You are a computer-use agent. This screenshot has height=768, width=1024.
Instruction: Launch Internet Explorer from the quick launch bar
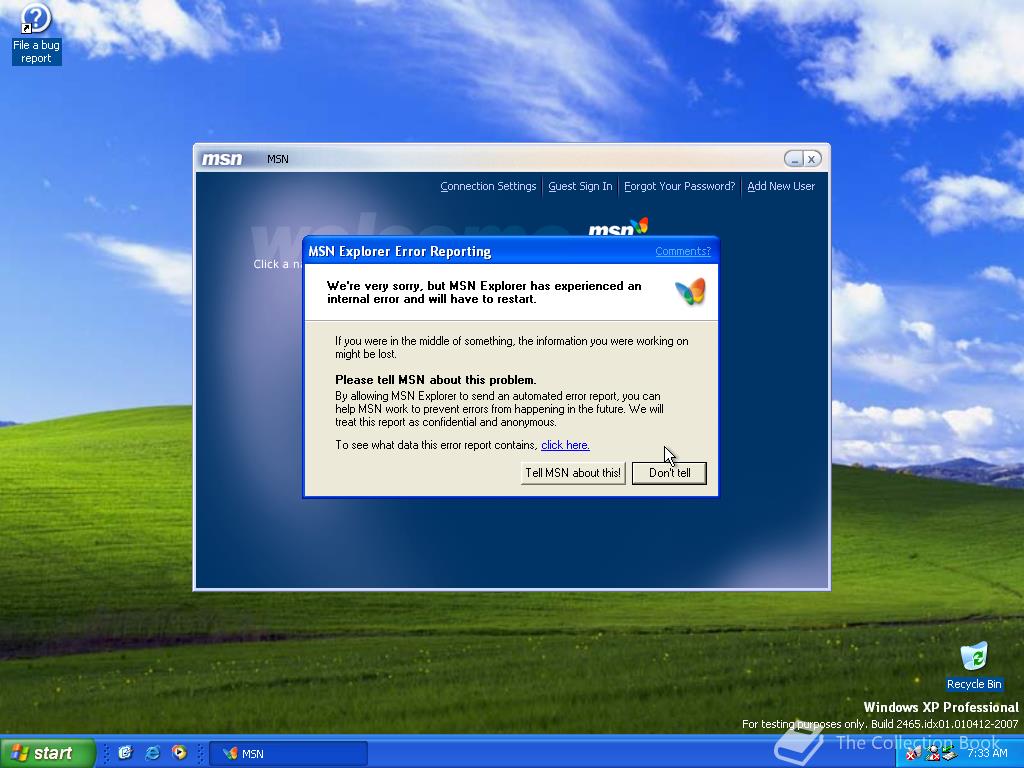pos(152,753)
